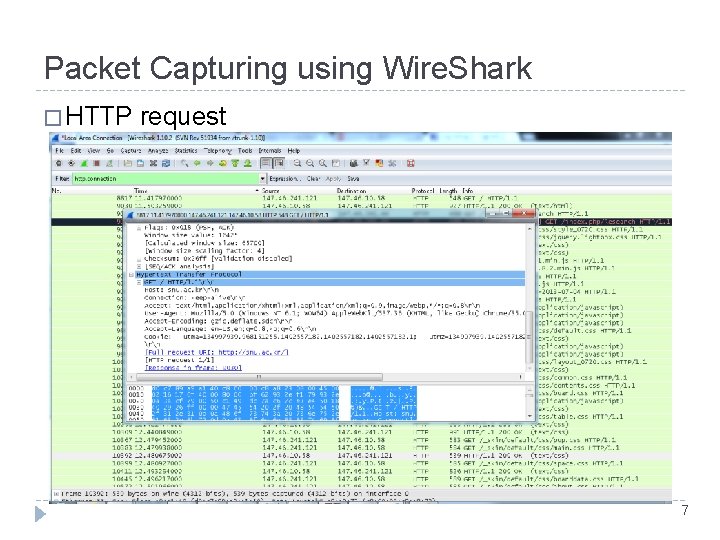Follow the Full request URI link

click(x=217, y=353)
